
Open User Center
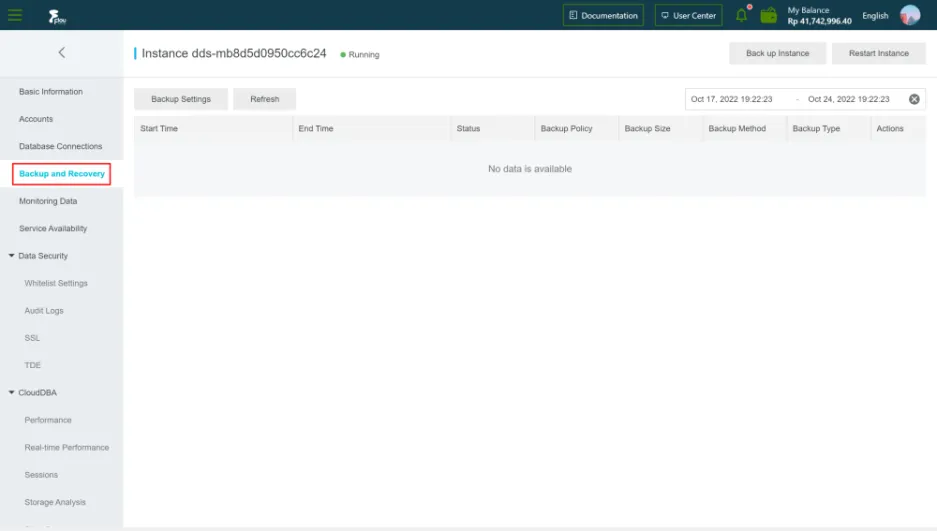[688, 16]
